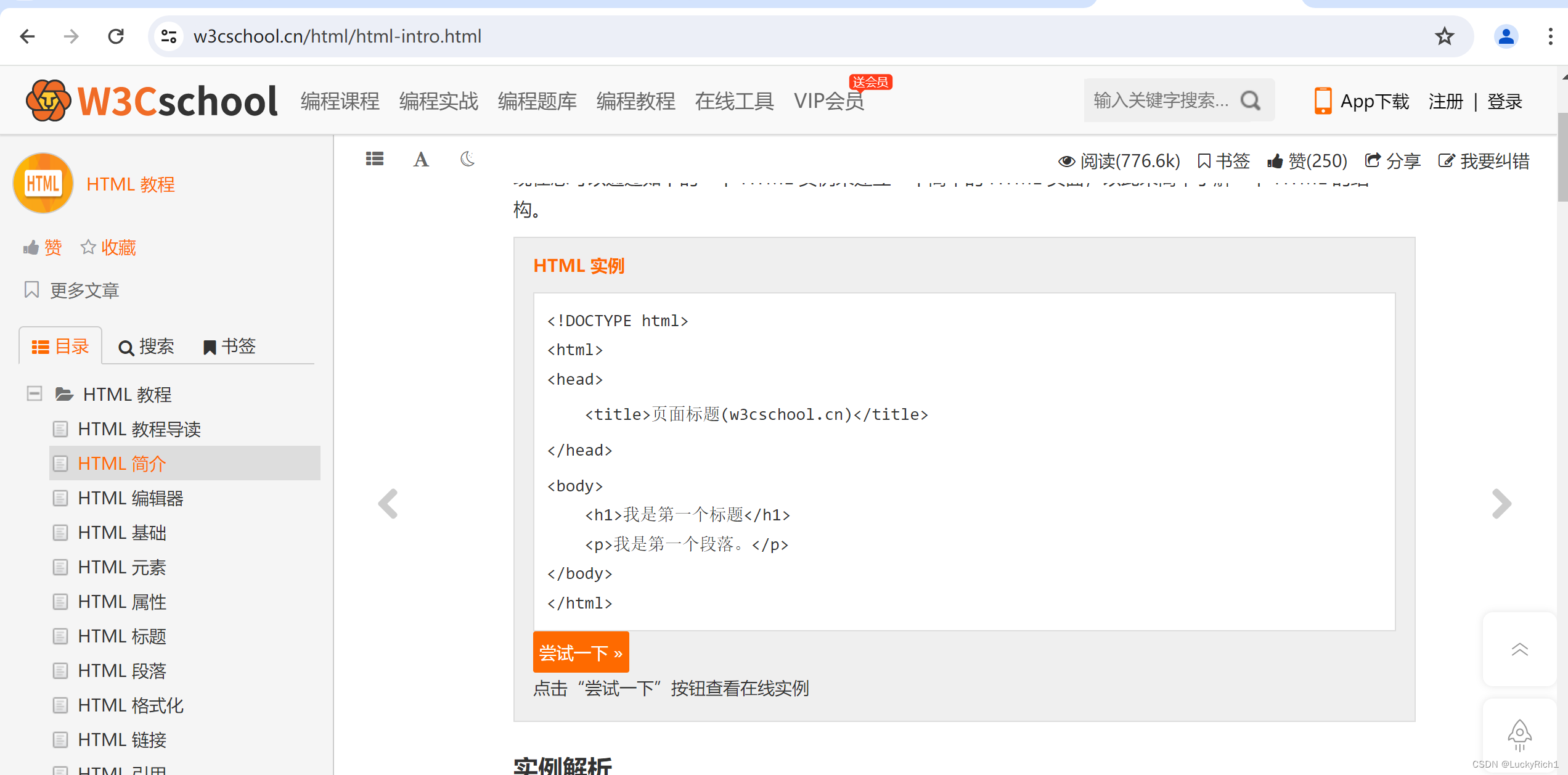This screenshot has height=775, width=1568.
Task: Switch to the 书签 tab in sidebar
Action: (229, 346)
